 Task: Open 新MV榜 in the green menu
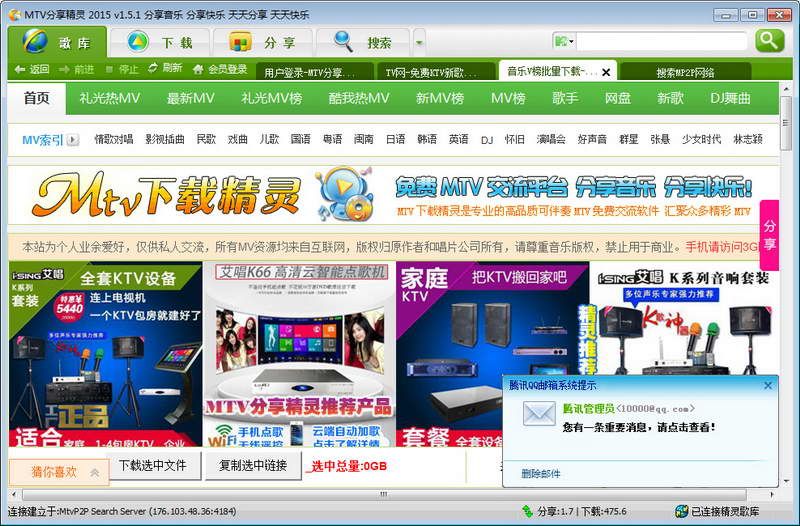tap(440, 98)
